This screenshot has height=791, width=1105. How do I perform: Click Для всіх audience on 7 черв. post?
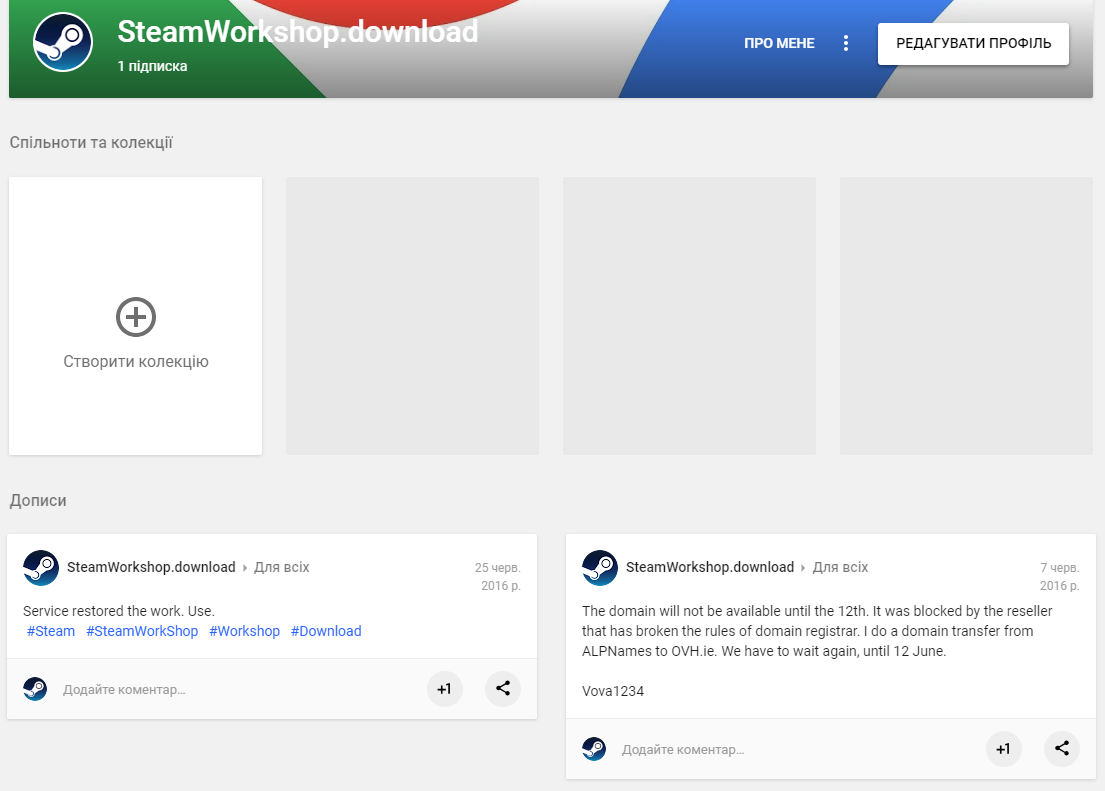[840, 568]
